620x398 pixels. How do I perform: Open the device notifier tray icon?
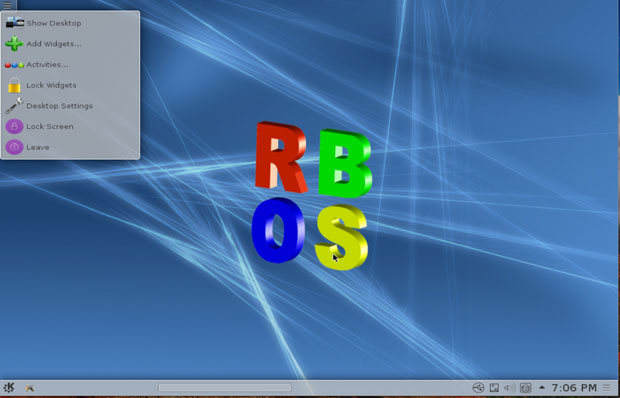(478, 387)
